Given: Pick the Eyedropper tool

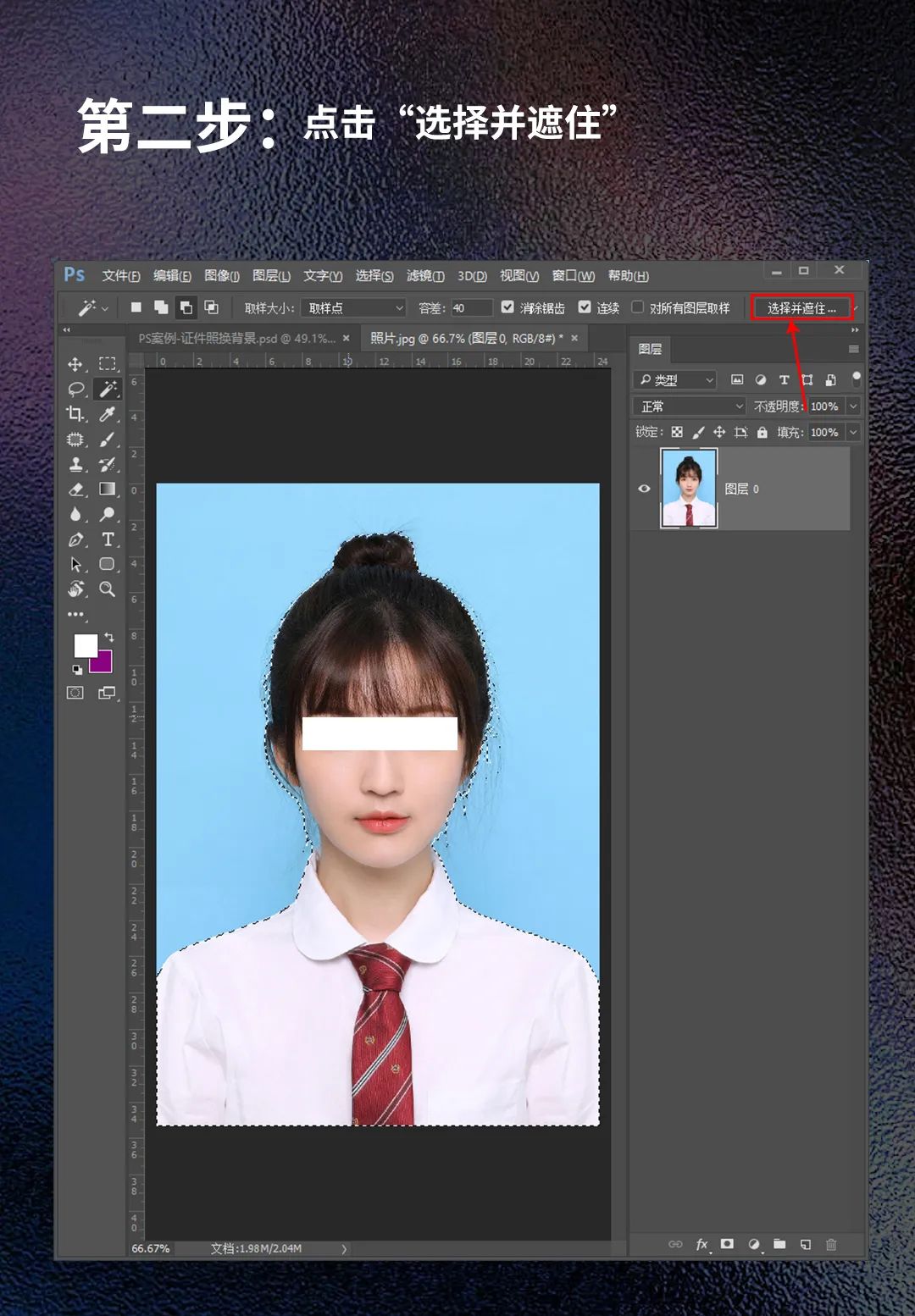Looking at the screenshot, I should point(108,414).
